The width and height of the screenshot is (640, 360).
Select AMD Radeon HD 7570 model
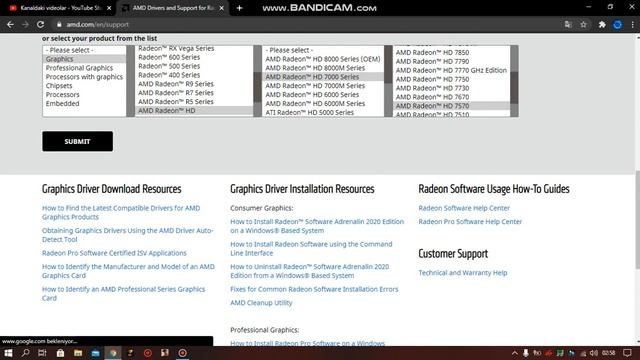coord(451,106)
